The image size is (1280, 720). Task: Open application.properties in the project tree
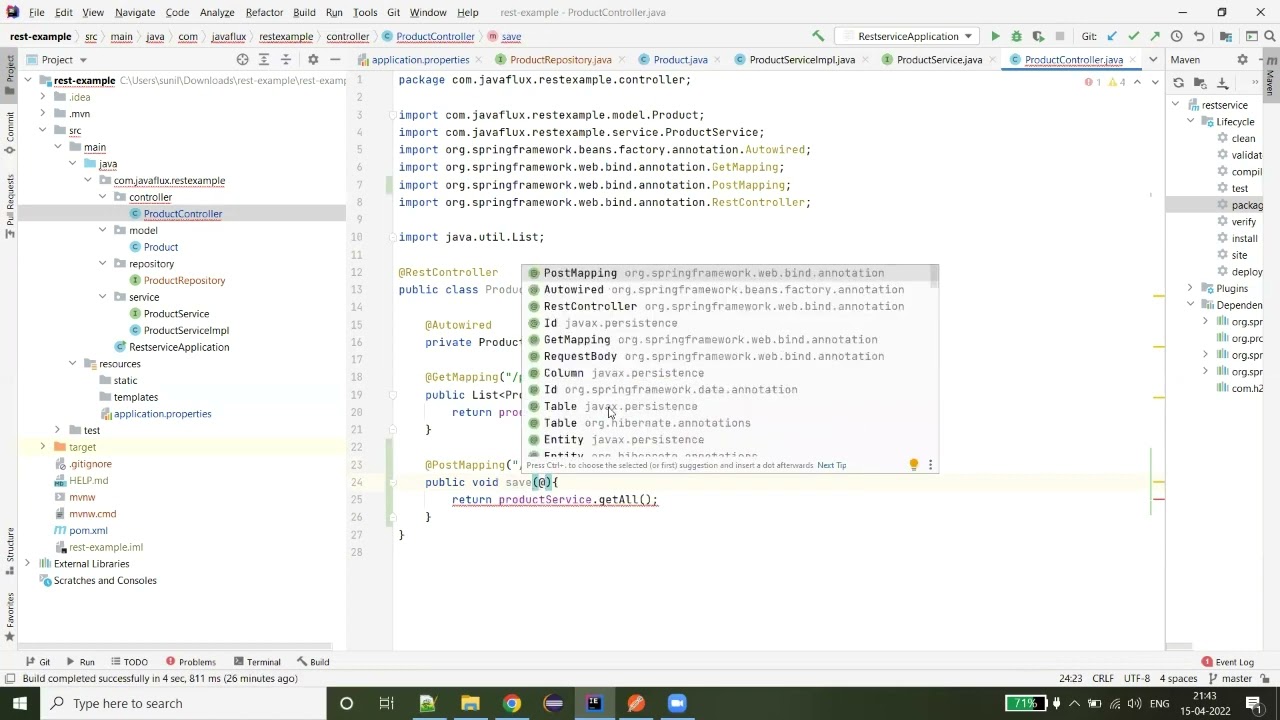point(162,414)
